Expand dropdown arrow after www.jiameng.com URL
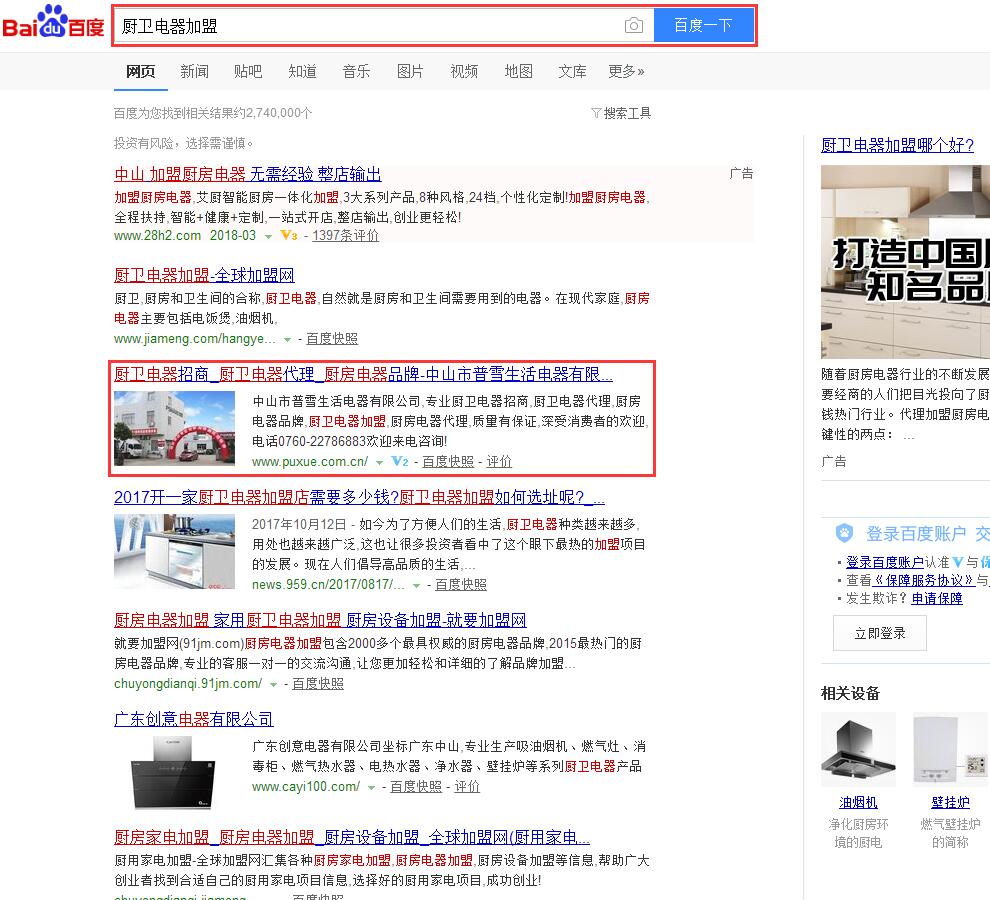 tap(288, 340)
